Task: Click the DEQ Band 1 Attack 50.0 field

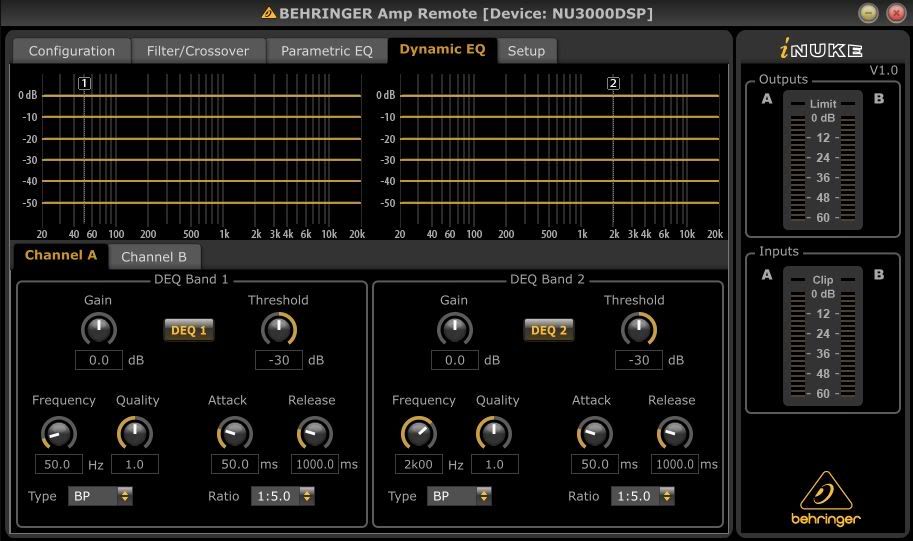Action: click(235, 464)
